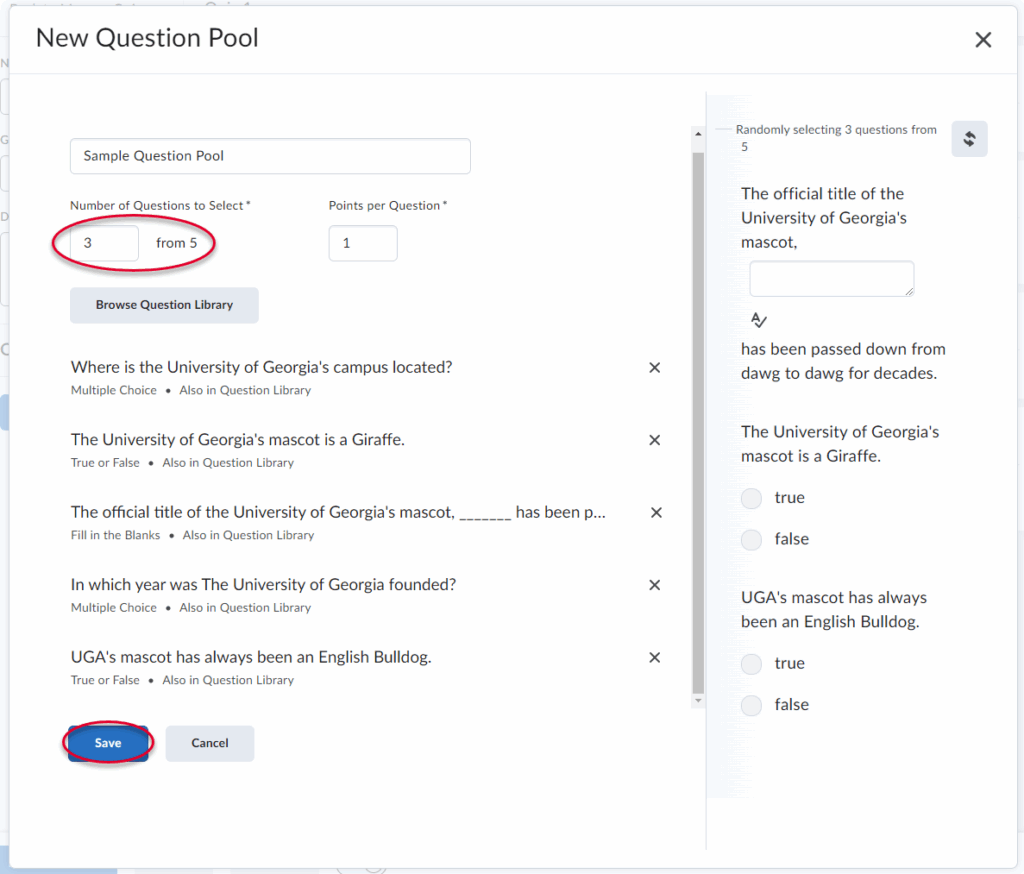This screenshot has height=874, width=1024.
Task: Click the question pool title field
Action: pyautogui.click(x=270, y=156)
